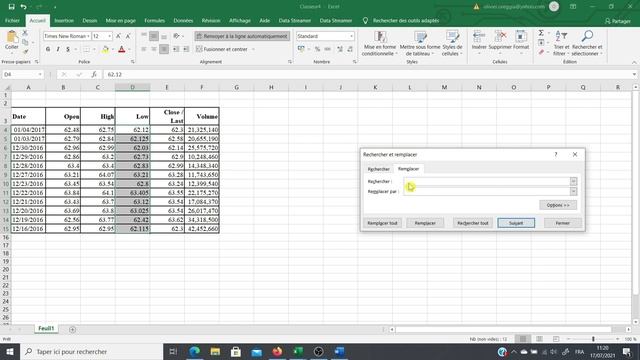Toggle Italique italic formatting
This screenshot has width=640, height=360.
pos(58,49)
